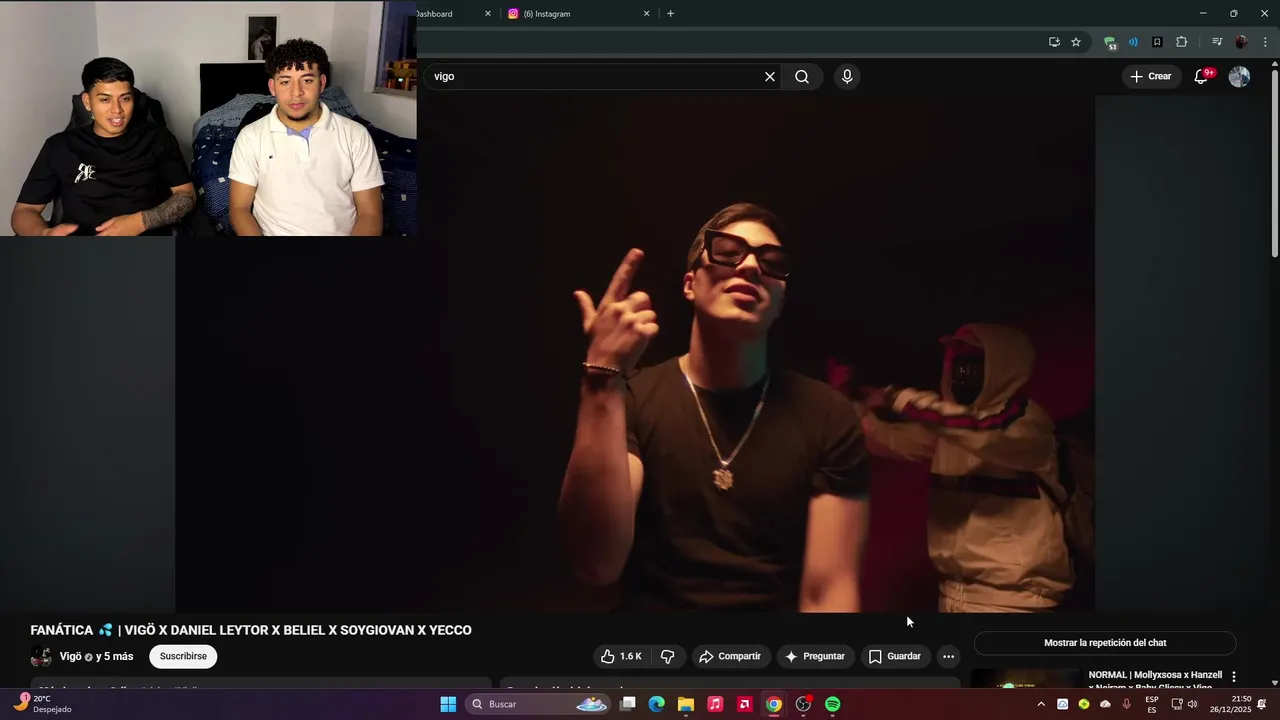Click the taskbar Buscar search box

pos(538,704)
